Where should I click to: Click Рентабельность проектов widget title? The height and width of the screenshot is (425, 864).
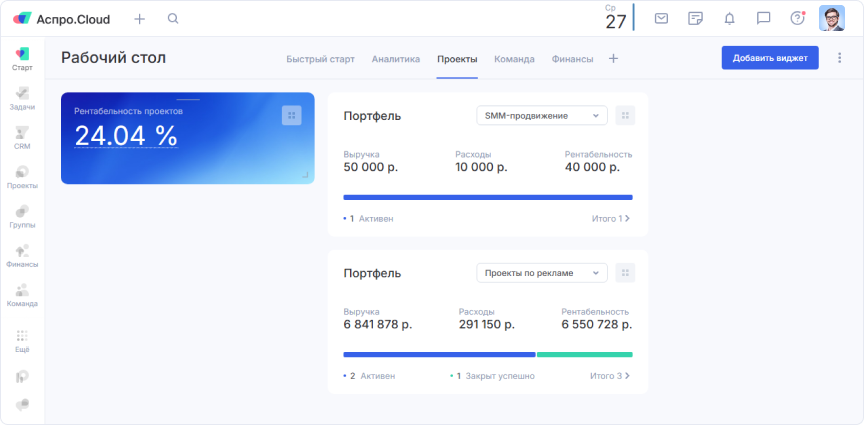128,111
